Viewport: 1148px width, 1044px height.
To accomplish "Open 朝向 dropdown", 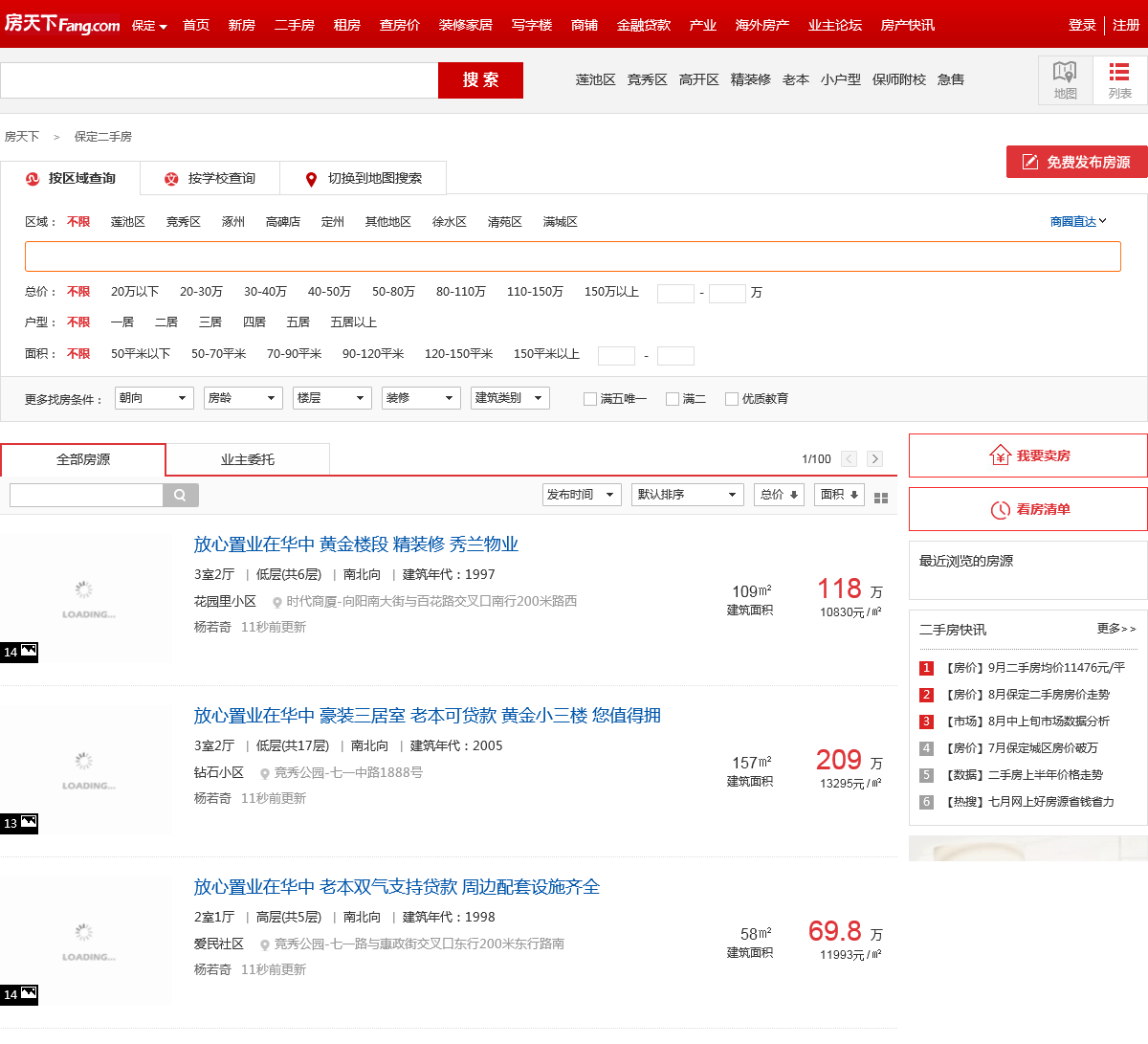I will pyautogui.click(x=154, y=398).
